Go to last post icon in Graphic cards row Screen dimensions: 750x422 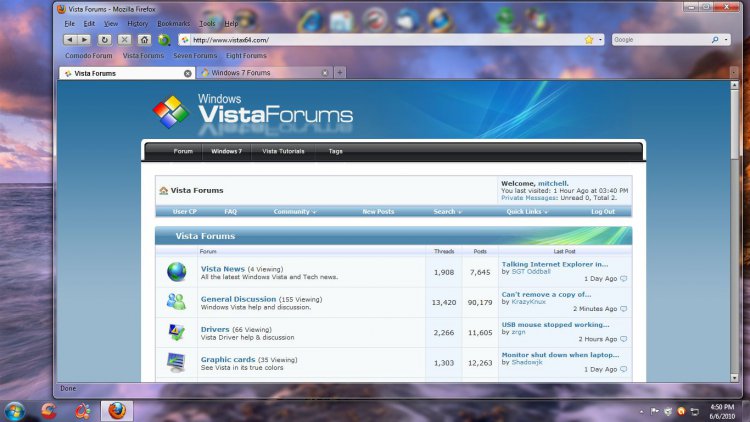coord(624,369)
